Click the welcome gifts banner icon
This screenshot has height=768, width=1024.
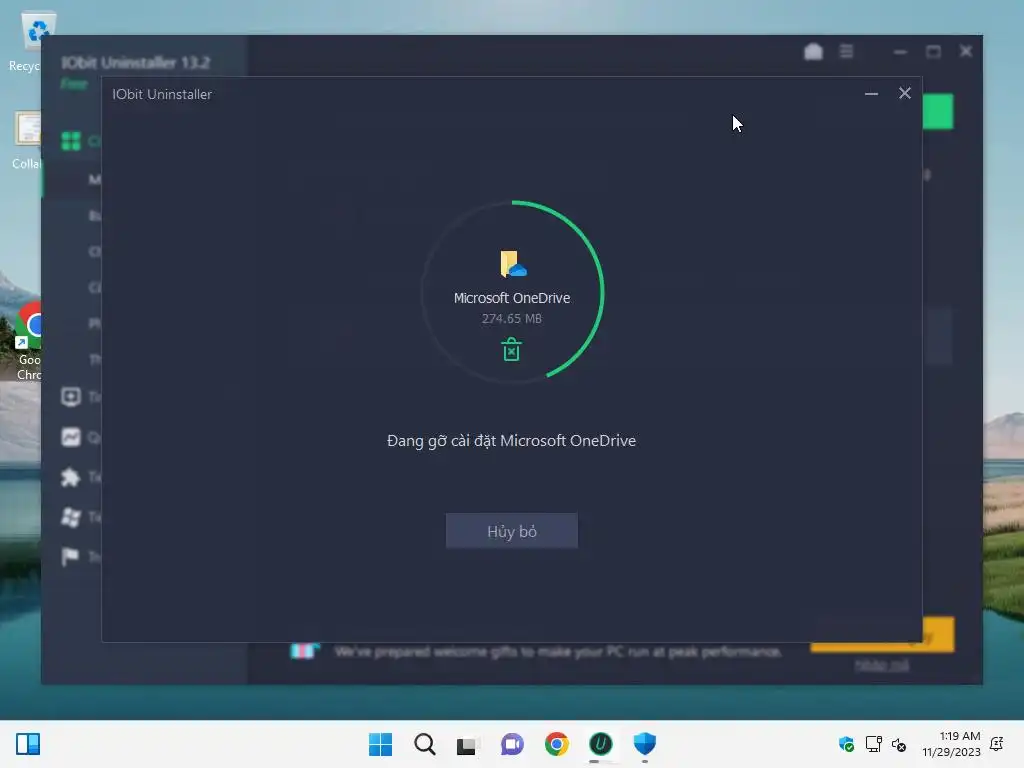click(304, 650)
